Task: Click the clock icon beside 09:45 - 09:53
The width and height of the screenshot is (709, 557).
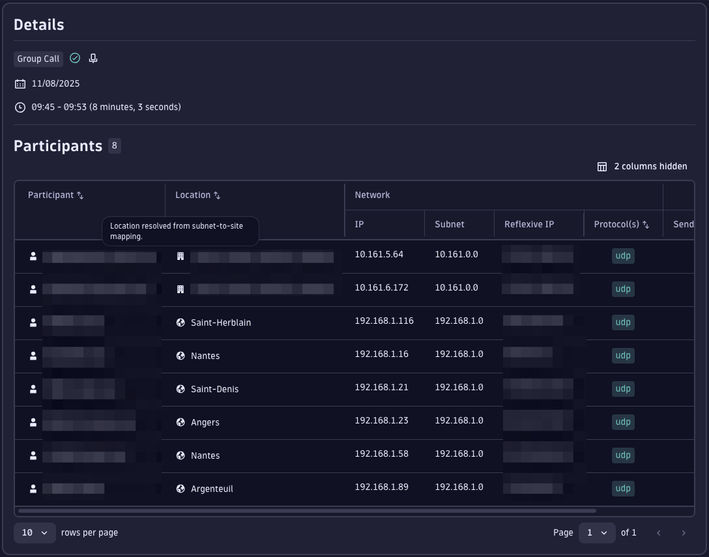Action: [x=20, y=107]
